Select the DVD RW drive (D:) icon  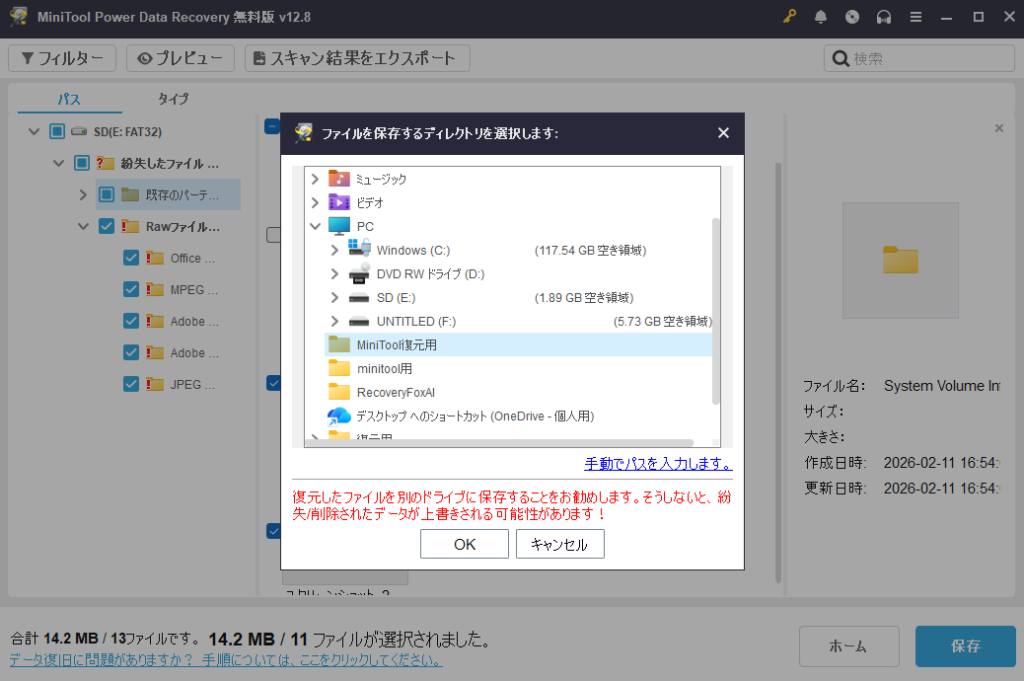click(x=359, y=273)
